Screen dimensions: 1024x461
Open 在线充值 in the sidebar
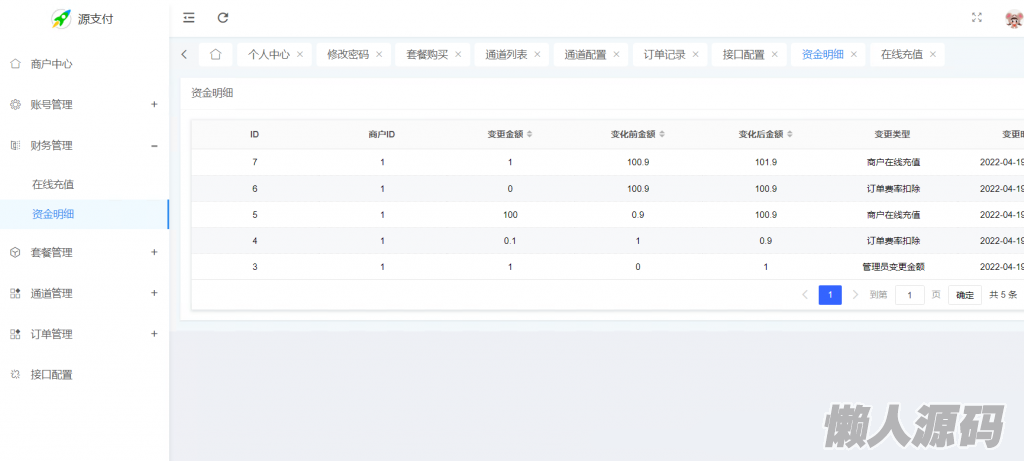tap(53, 184)
